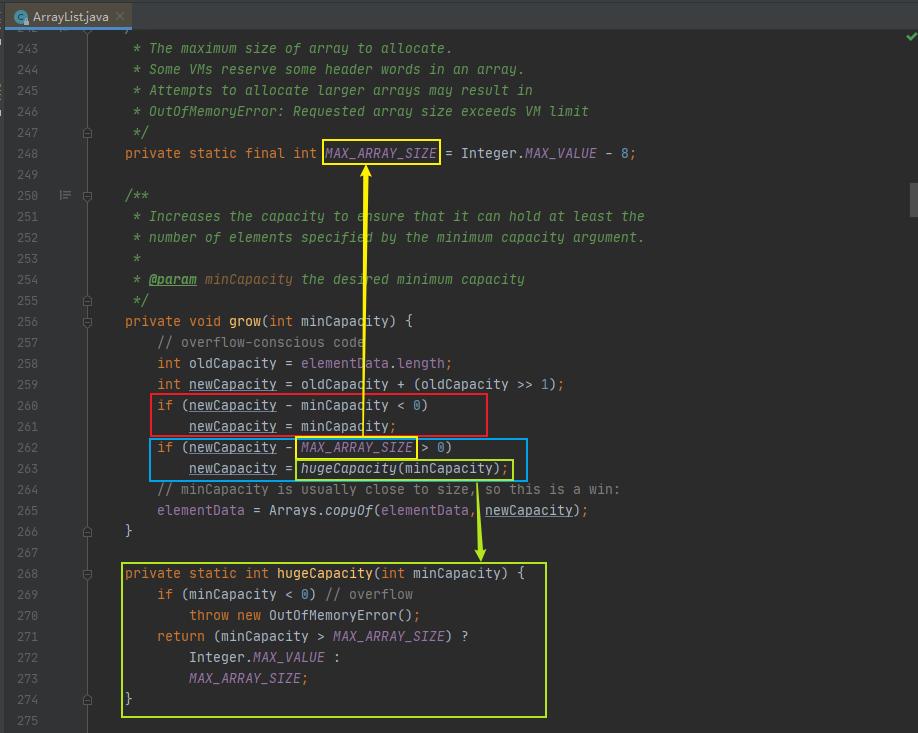Click the ArrayList.java class file icon
918x733 pixels.
pyautogui.click(x=21, y=16)
